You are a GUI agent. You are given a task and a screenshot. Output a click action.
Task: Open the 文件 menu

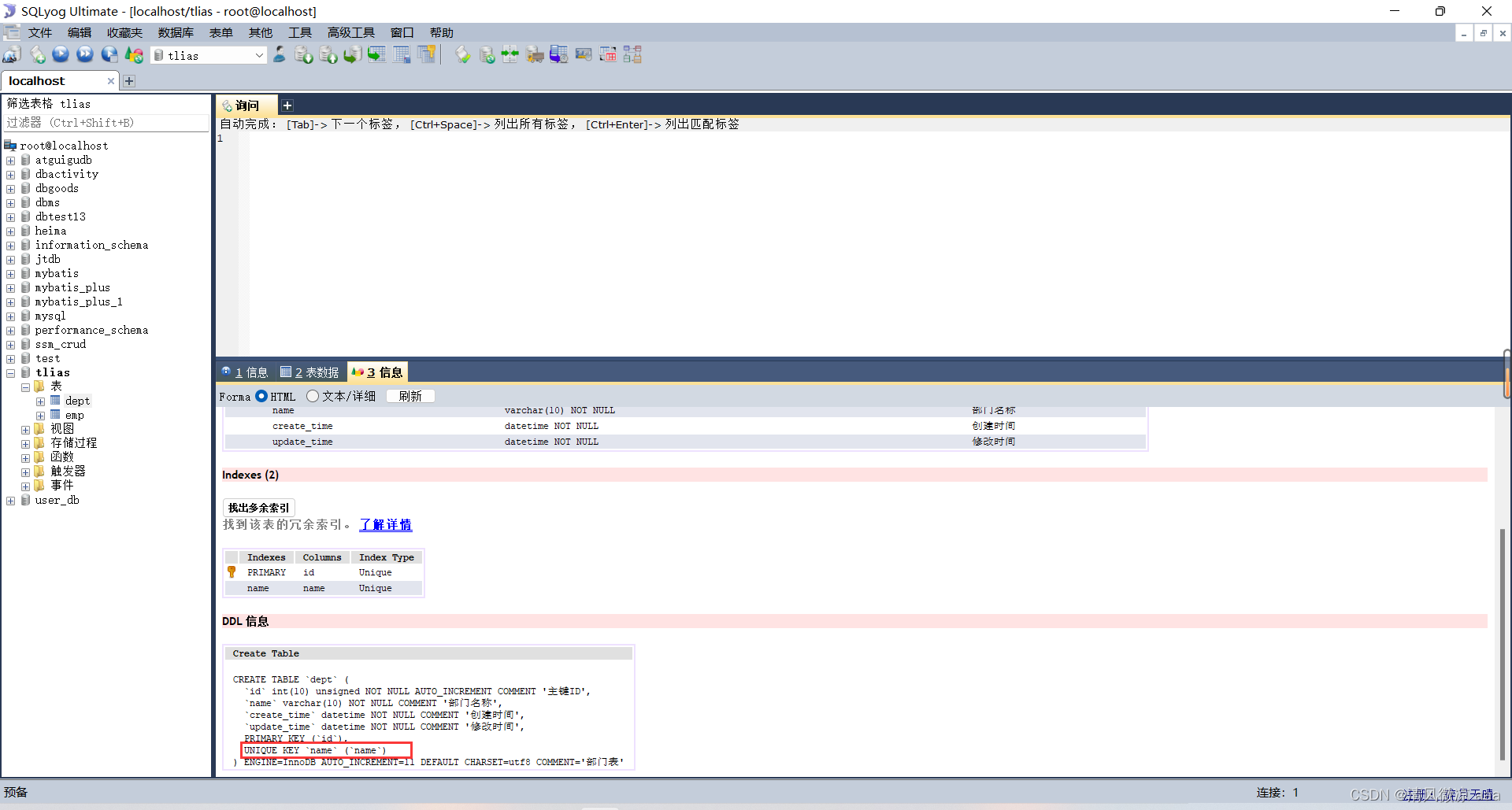tap(40, 32)
